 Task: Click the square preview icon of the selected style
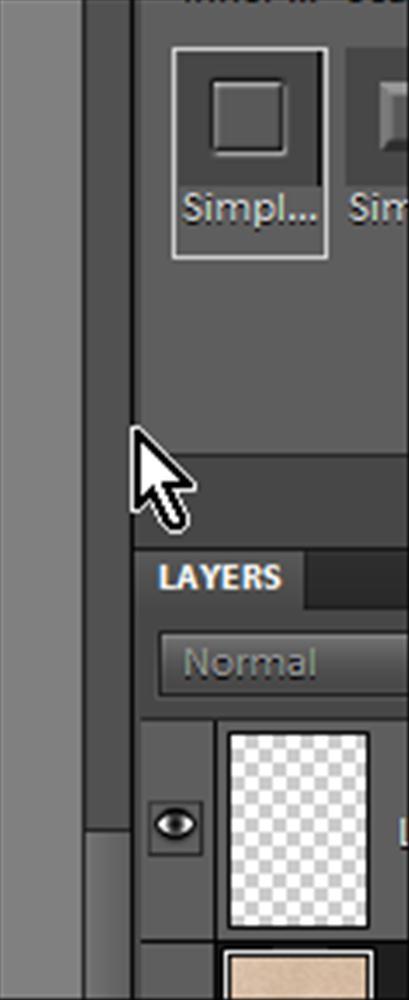(248, 117)
